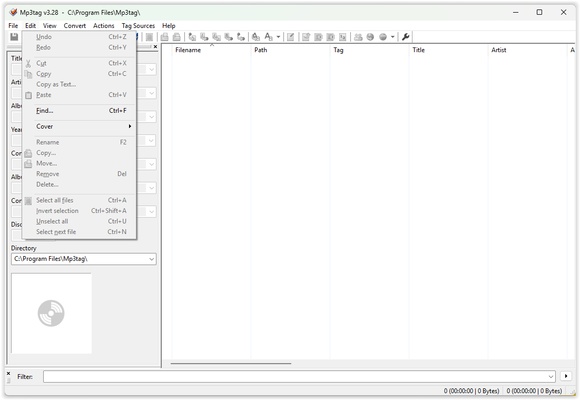
Task: Click the Create playlist (all files) icon
Action: pos(318,37)
